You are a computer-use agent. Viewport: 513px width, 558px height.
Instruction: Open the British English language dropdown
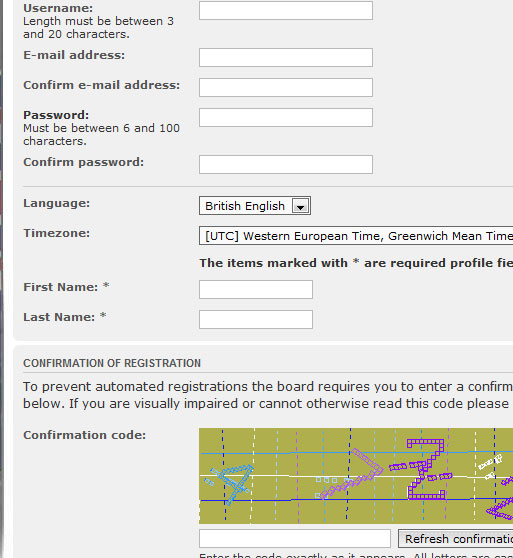255,206
